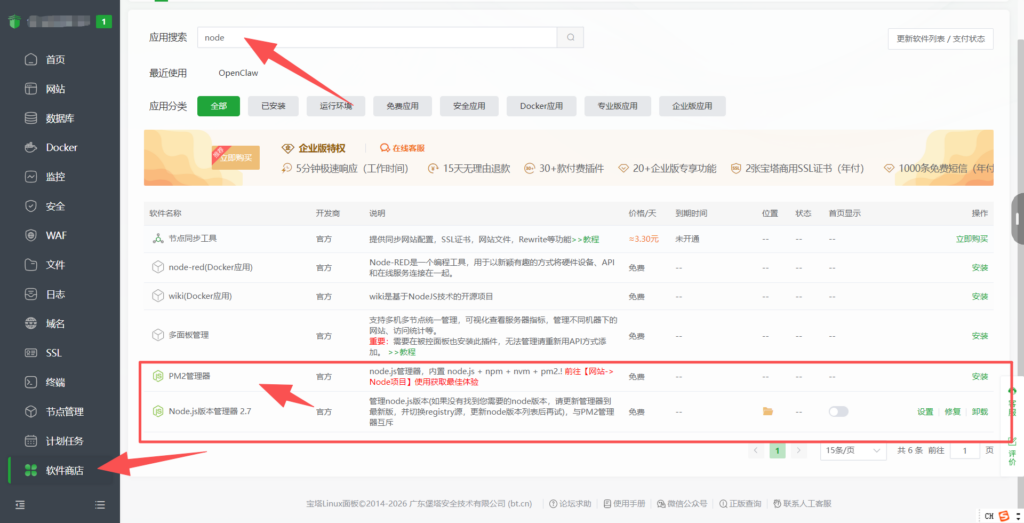This screenshot has height=523, width=1024.
Task: Click the 立即购买 banner button
Action: [x=236, y=157]
